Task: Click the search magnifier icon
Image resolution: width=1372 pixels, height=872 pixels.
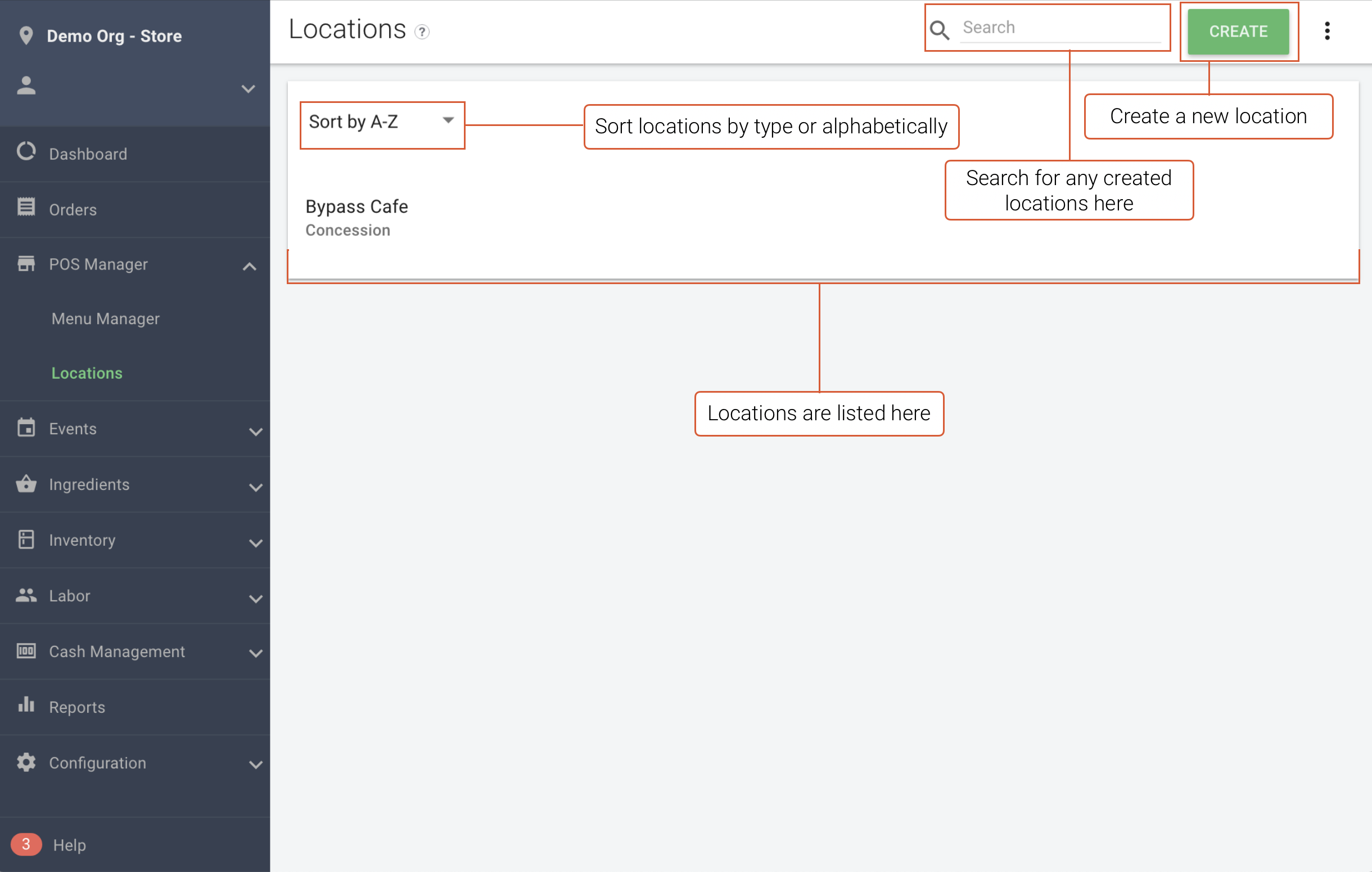Action: click(940, 30)
